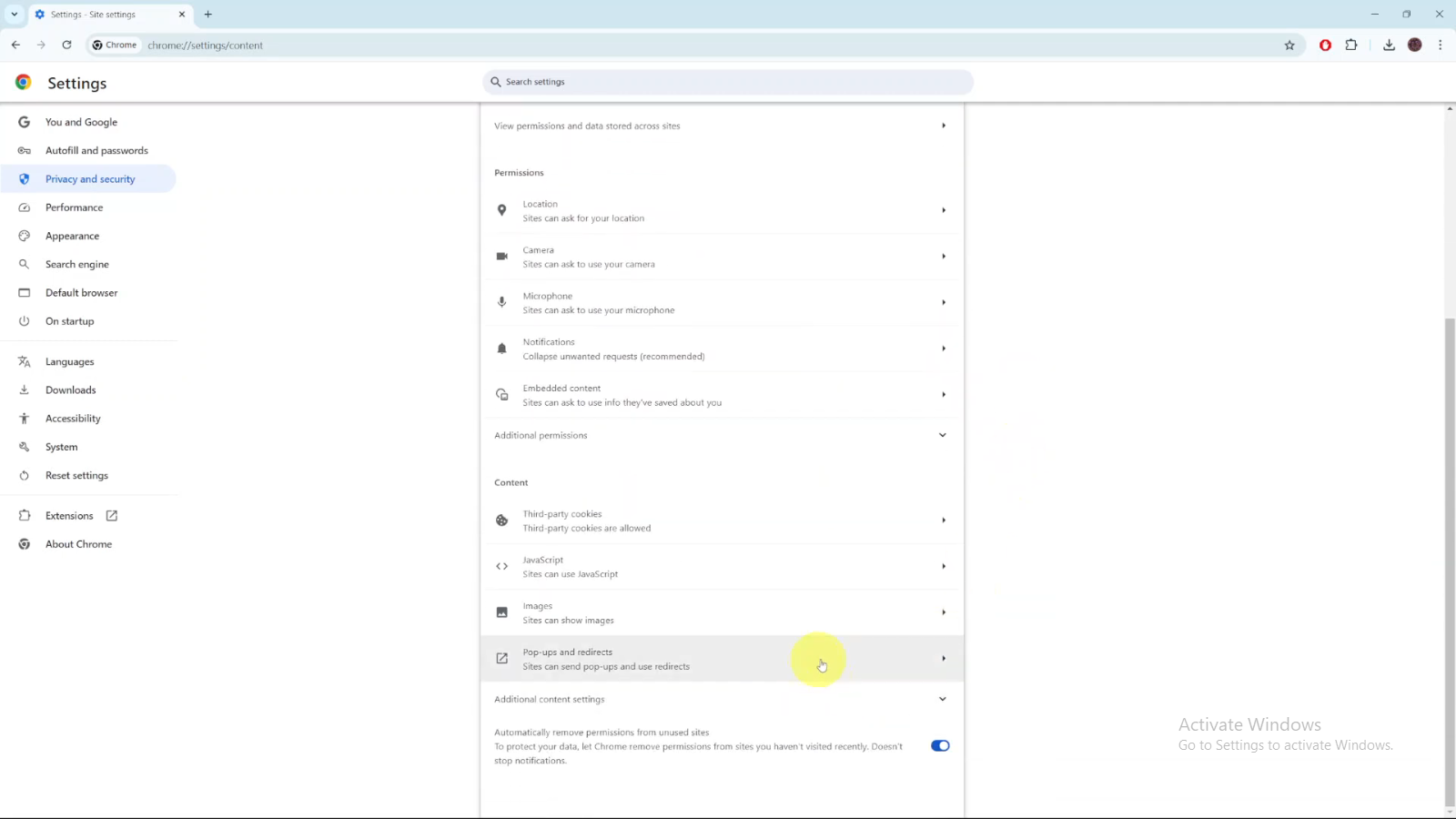Open View permissions and data stored across sites
1456x819 pixels.
coord(722,126)
